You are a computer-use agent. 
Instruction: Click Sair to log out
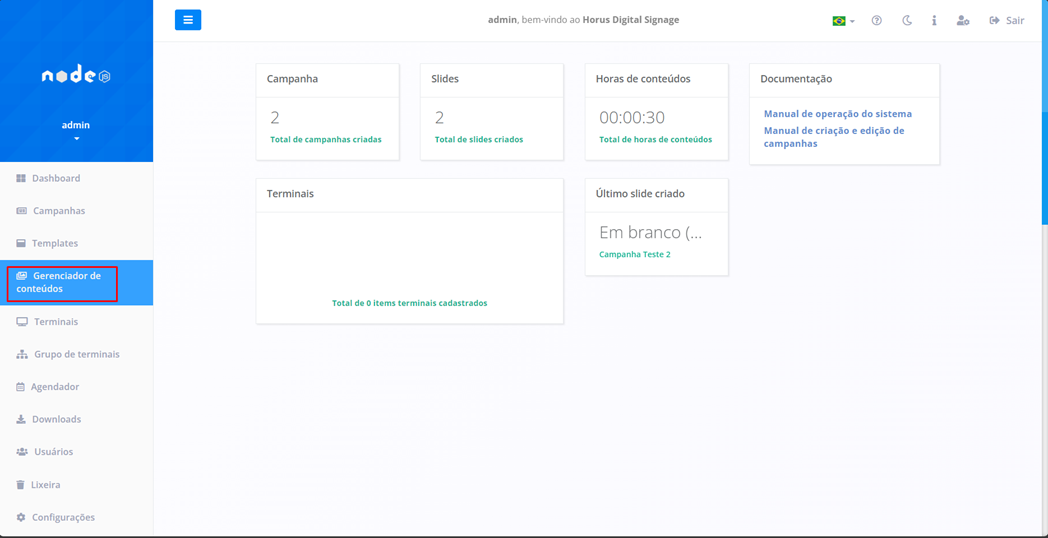[1007, 20]
